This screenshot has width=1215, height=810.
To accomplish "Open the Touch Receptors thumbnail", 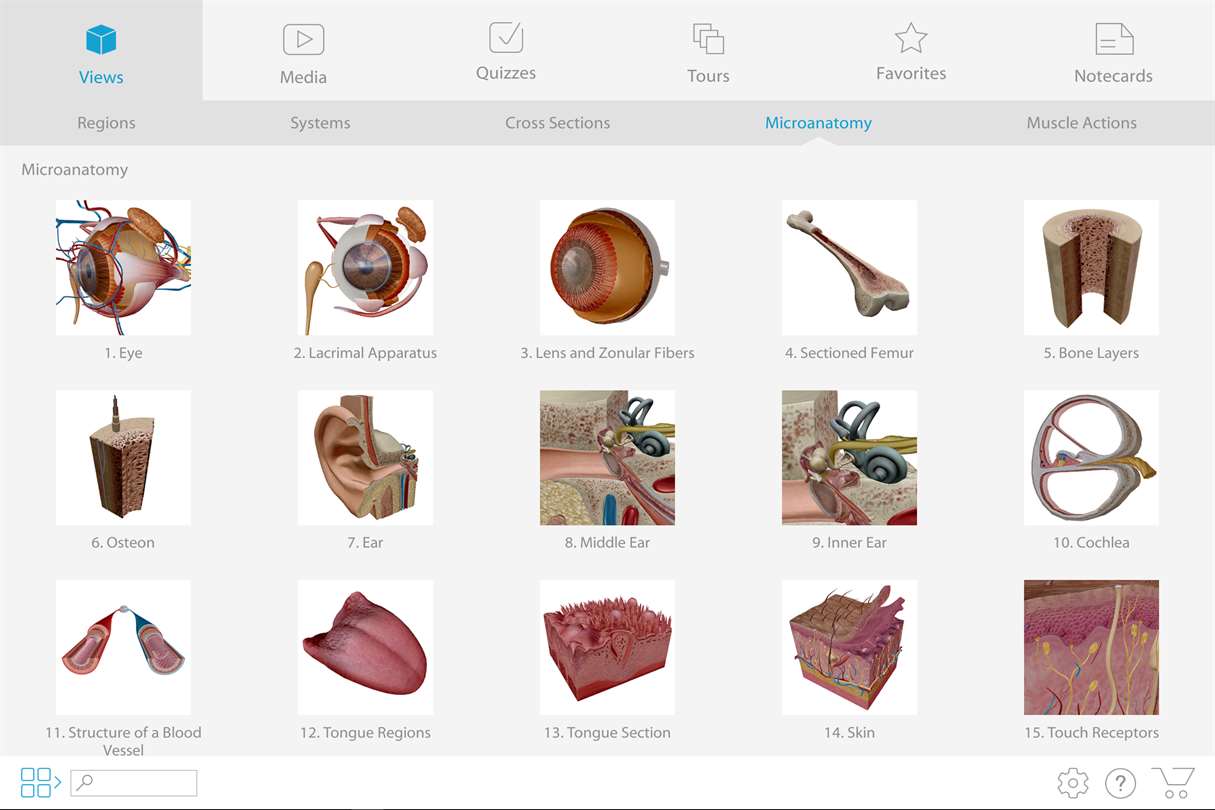I will [1091, 647].
